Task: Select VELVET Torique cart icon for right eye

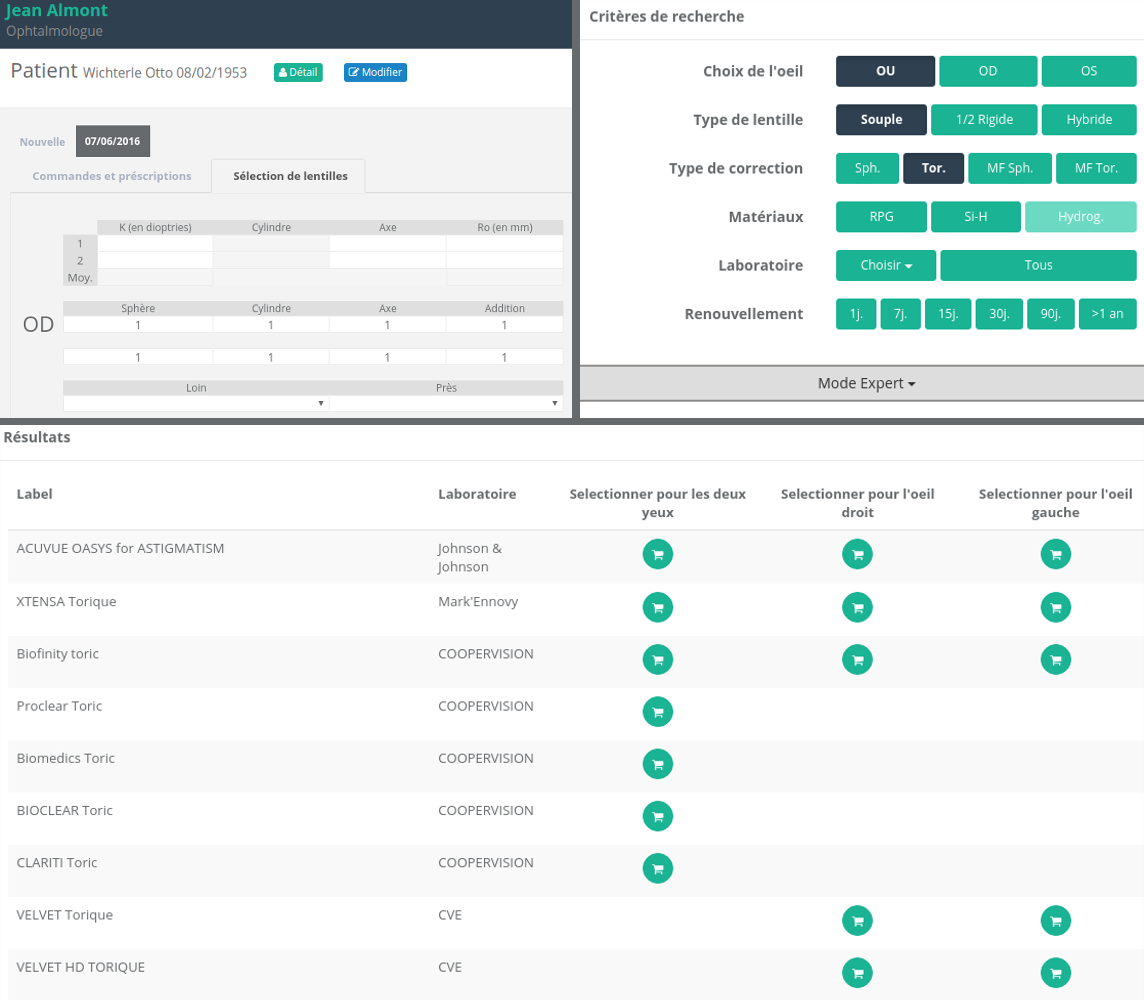Action: click(857, 920)
